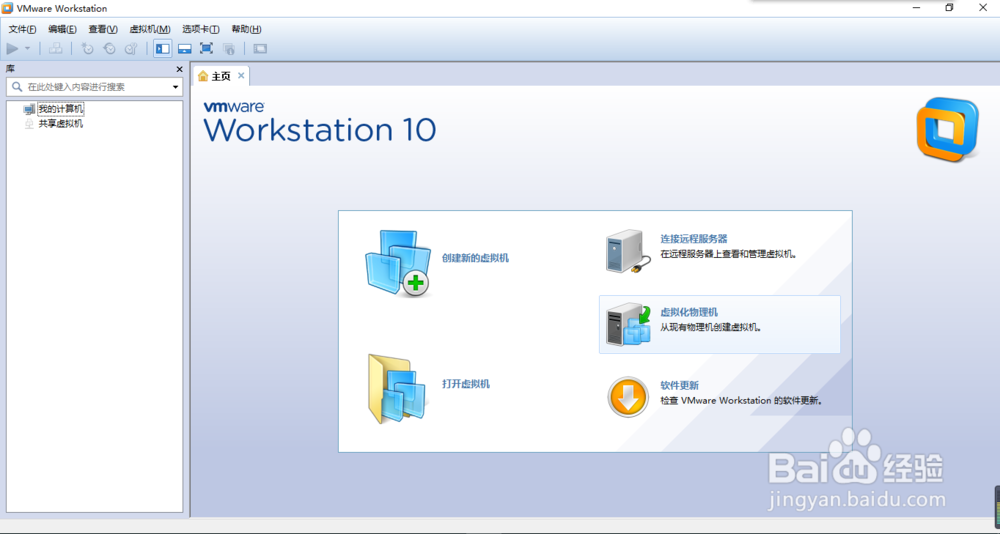Switch to the 主页 home tab
Viewport: 1000px width, 534px height.
(221, 76)
